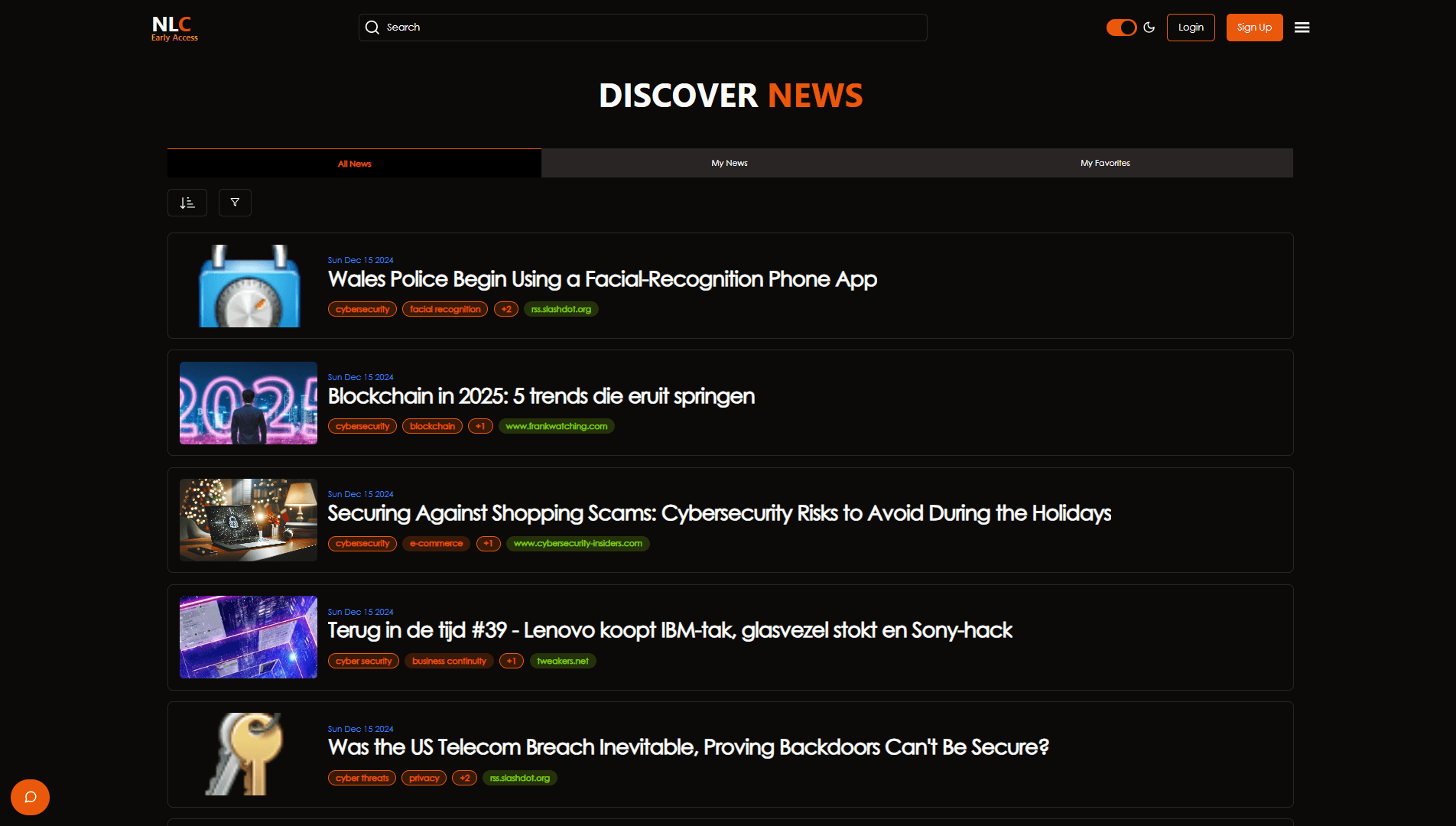Open Securing Against Shopping Scams headline
The height and width of the screenshot is (826, 1456).
(x=719, y=513)
